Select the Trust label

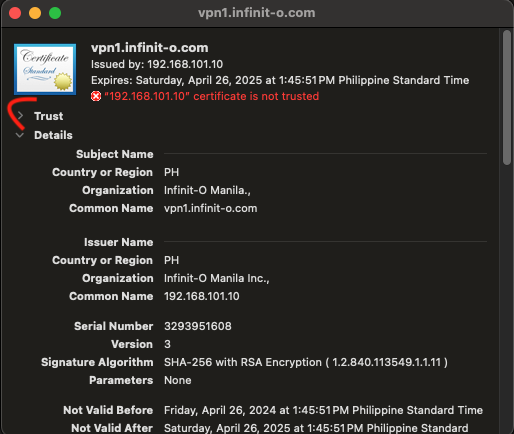click(49, 116)
